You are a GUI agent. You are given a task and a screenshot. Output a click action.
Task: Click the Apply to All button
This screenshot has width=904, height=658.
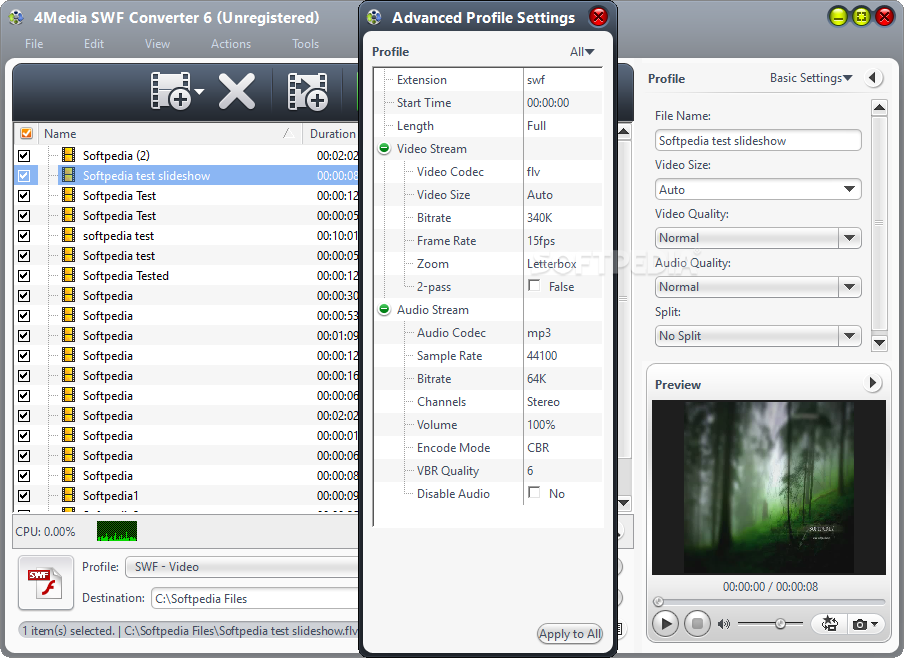point(570,634)
